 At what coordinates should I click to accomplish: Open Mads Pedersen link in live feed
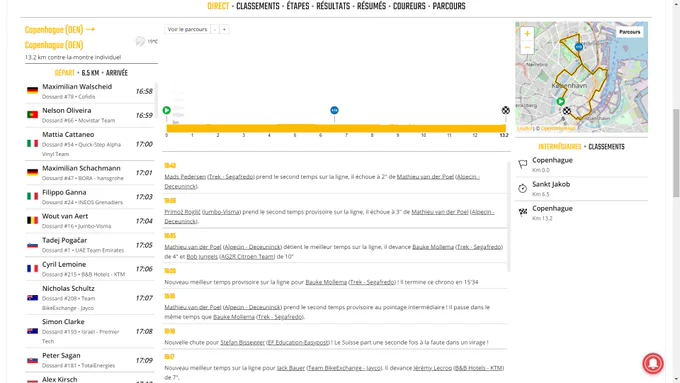pos(185,177)
